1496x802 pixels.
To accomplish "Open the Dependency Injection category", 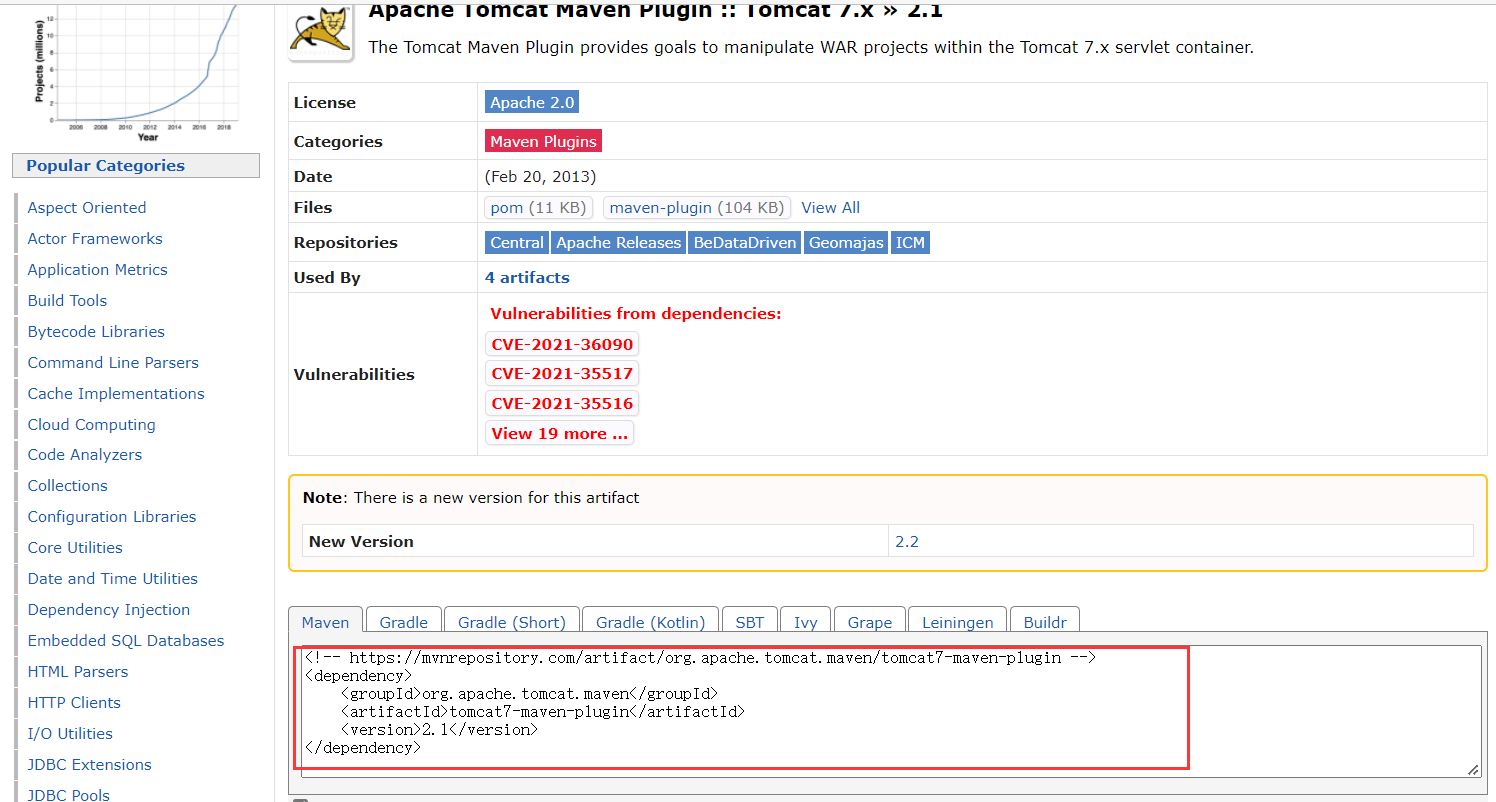I will 109,610.
